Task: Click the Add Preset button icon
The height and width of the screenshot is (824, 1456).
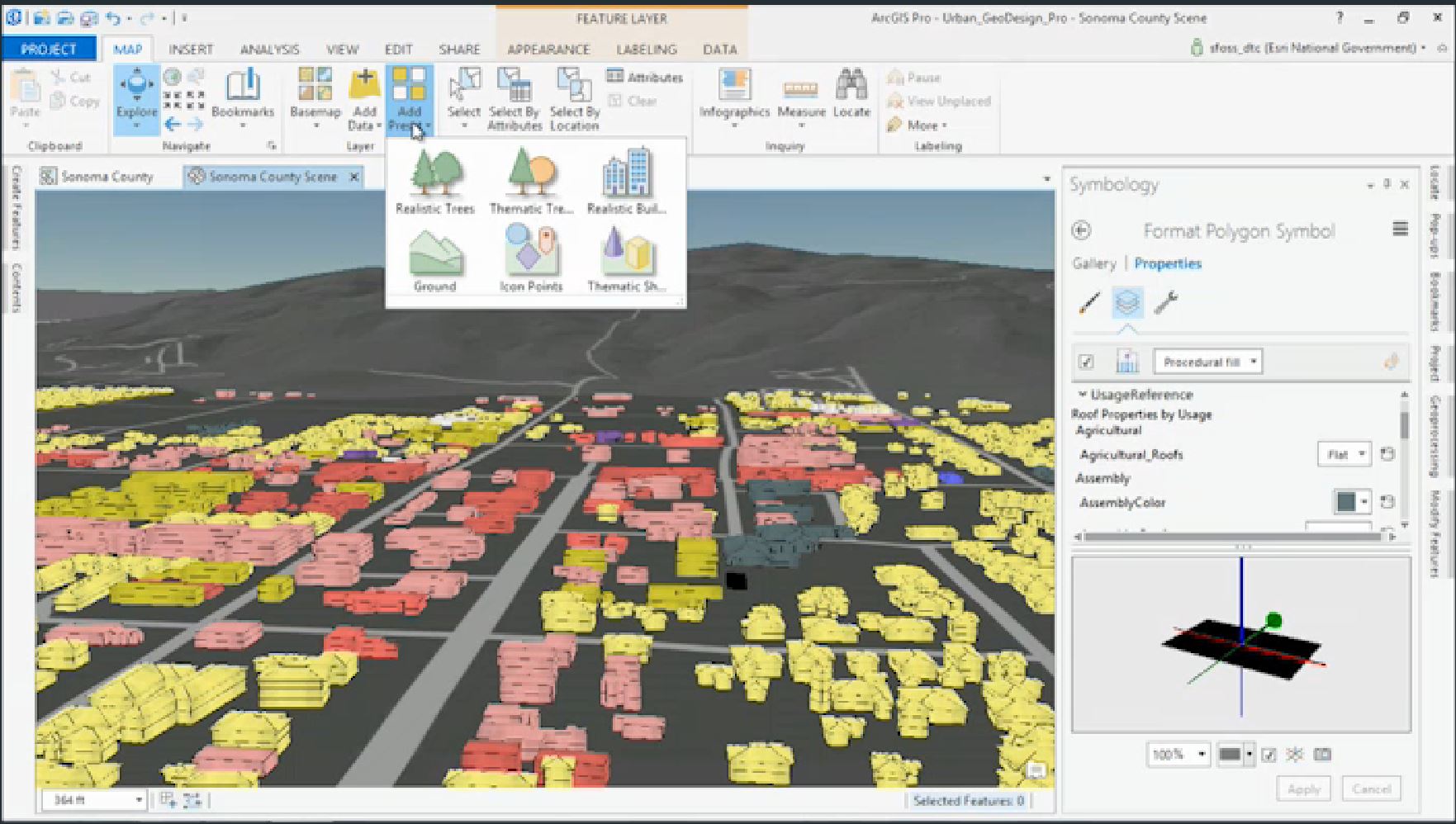Action: pos(409,85)
